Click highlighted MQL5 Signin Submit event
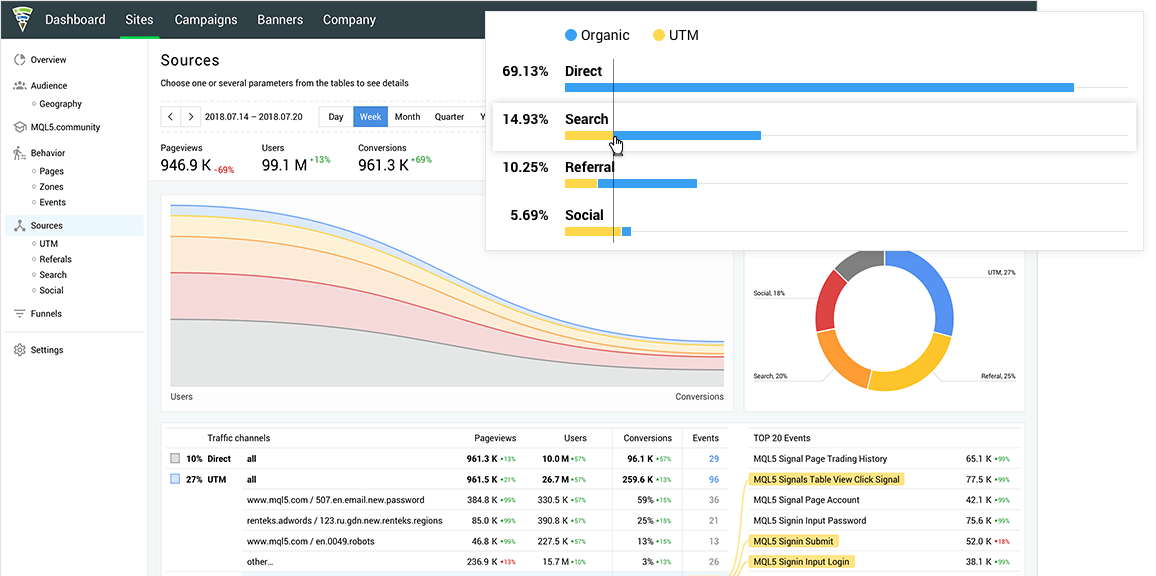Screen dimensions: 1156x576 [x=793, y=541]
